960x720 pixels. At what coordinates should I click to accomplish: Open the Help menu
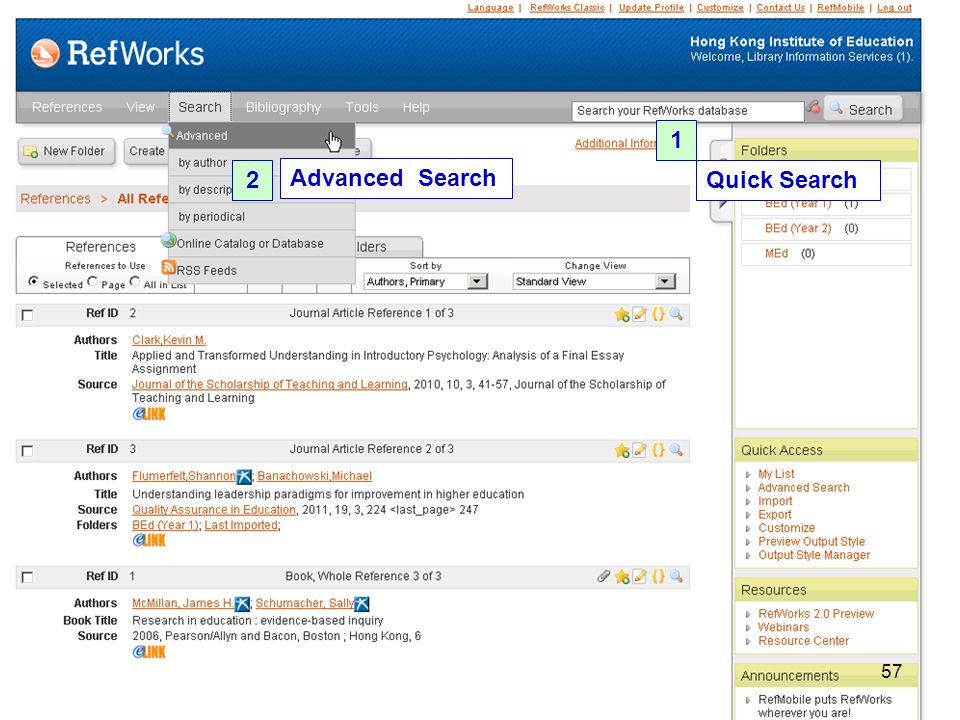click(x=416, y=107)
